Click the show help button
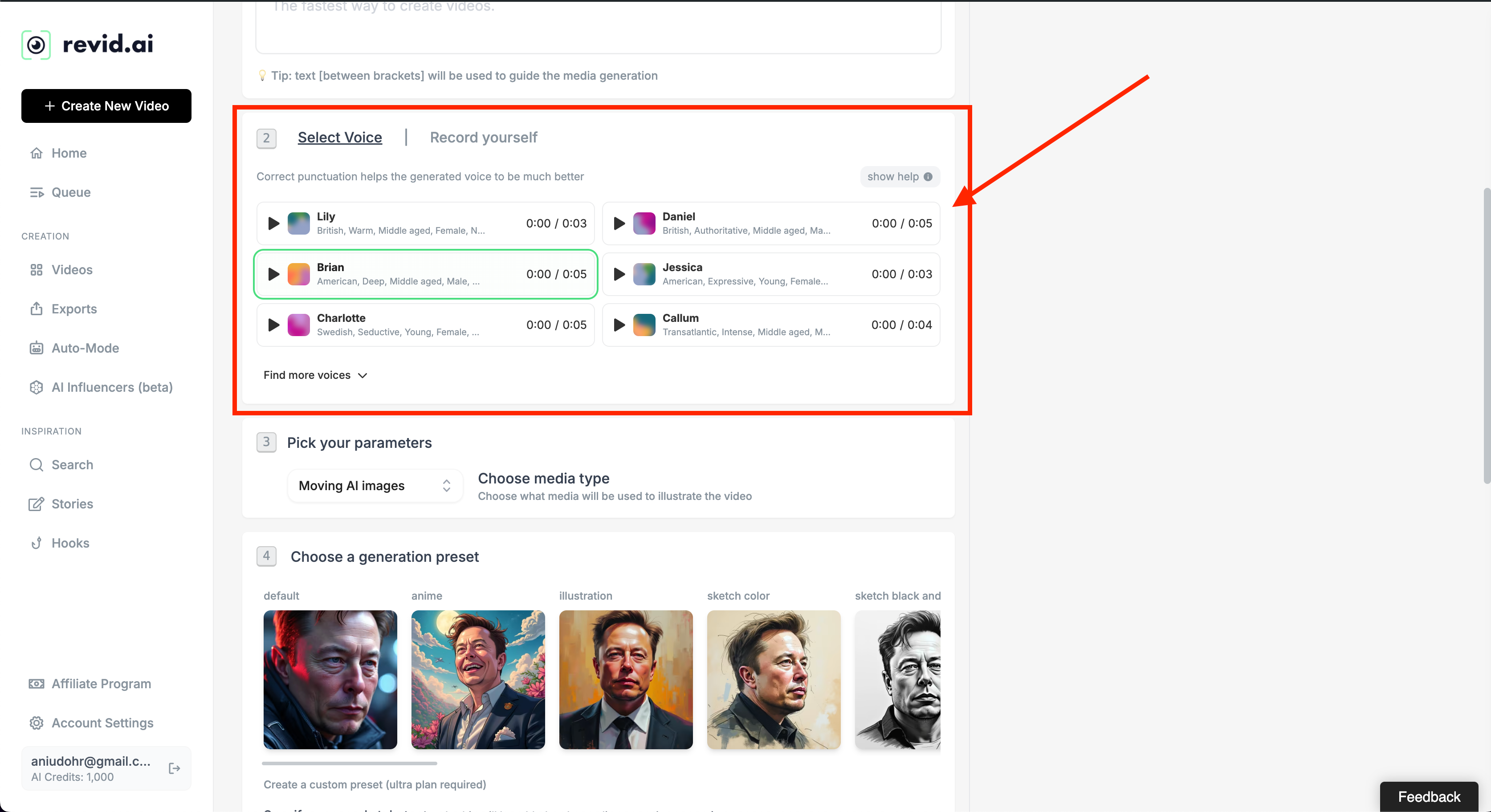This screenshot has width=1491, height=812. pyautogui.click(x=899, y=177)
